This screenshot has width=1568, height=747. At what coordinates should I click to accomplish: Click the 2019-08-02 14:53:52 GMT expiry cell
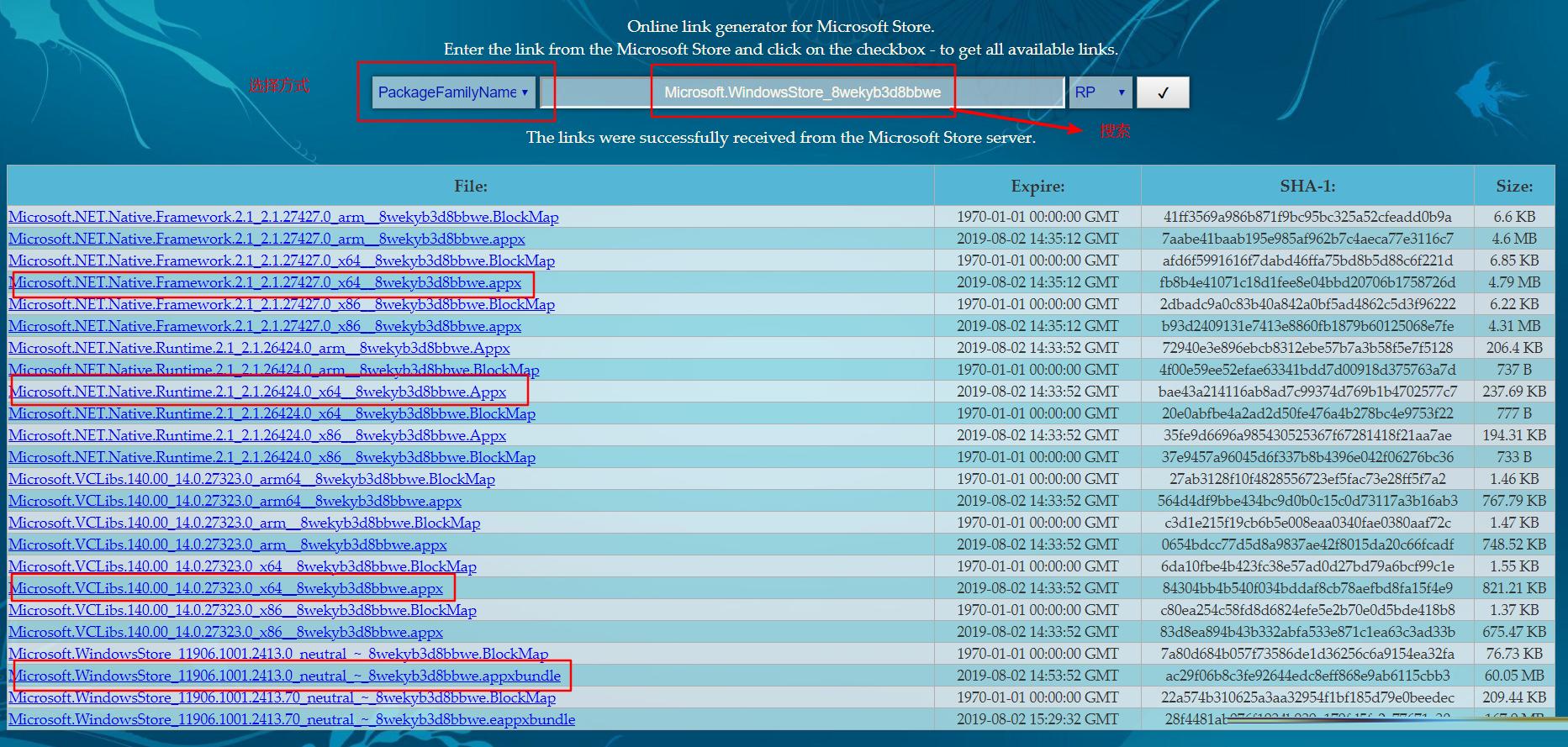(1037, 676)
